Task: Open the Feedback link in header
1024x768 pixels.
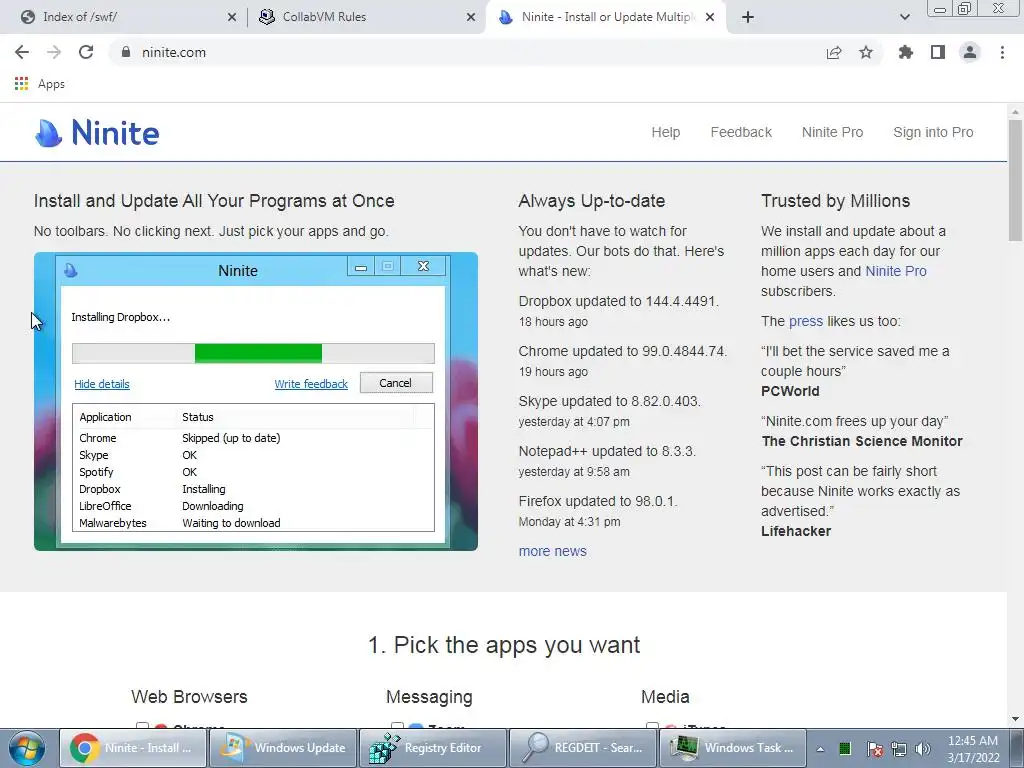Action: pyautogui.click(x=741, y=132)
